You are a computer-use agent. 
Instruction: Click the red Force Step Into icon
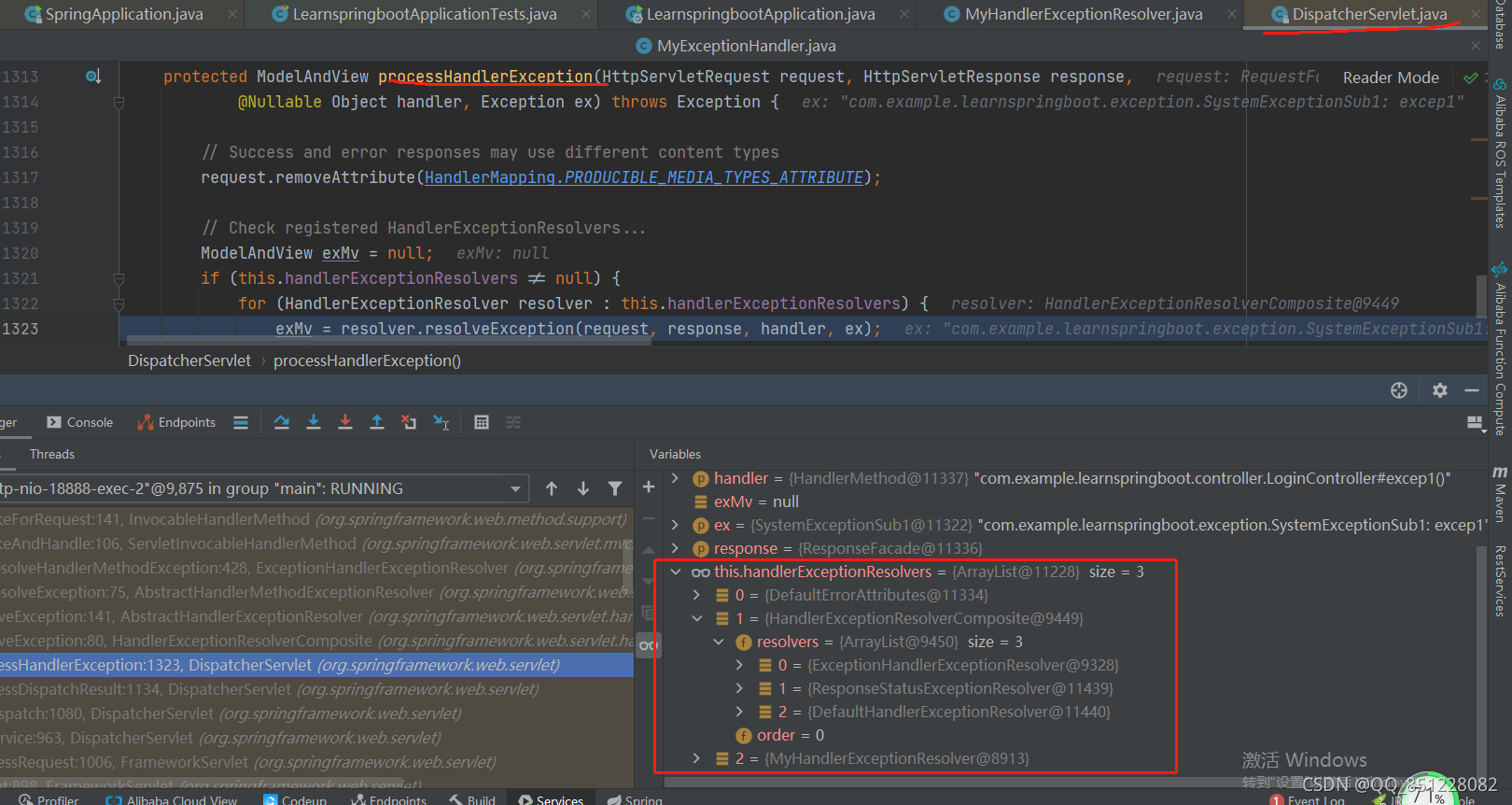pyautogui.click(x=345, y=422)
